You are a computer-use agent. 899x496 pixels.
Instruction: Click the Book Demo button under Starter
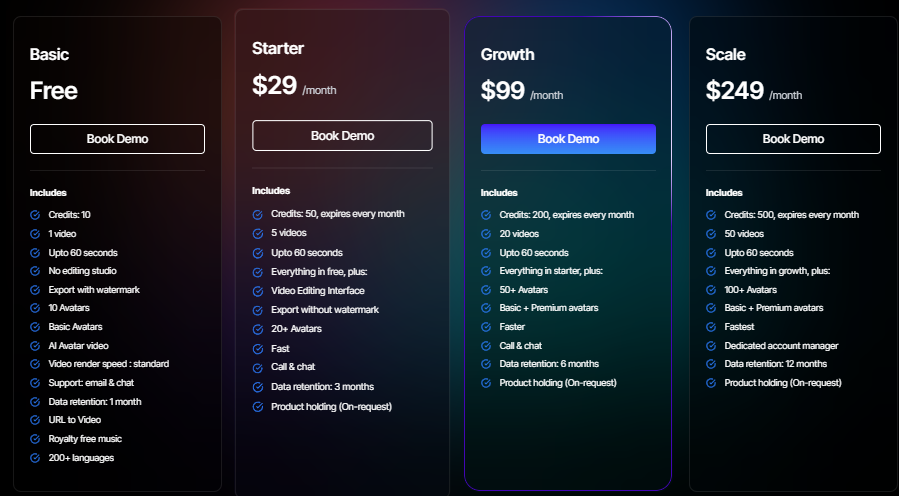tap(342, 136)
